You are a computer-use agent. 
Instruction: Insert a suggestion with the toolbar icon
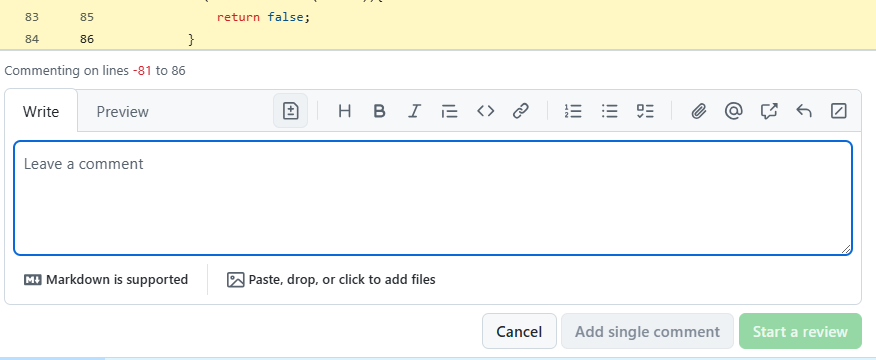[x=291, y=111]
